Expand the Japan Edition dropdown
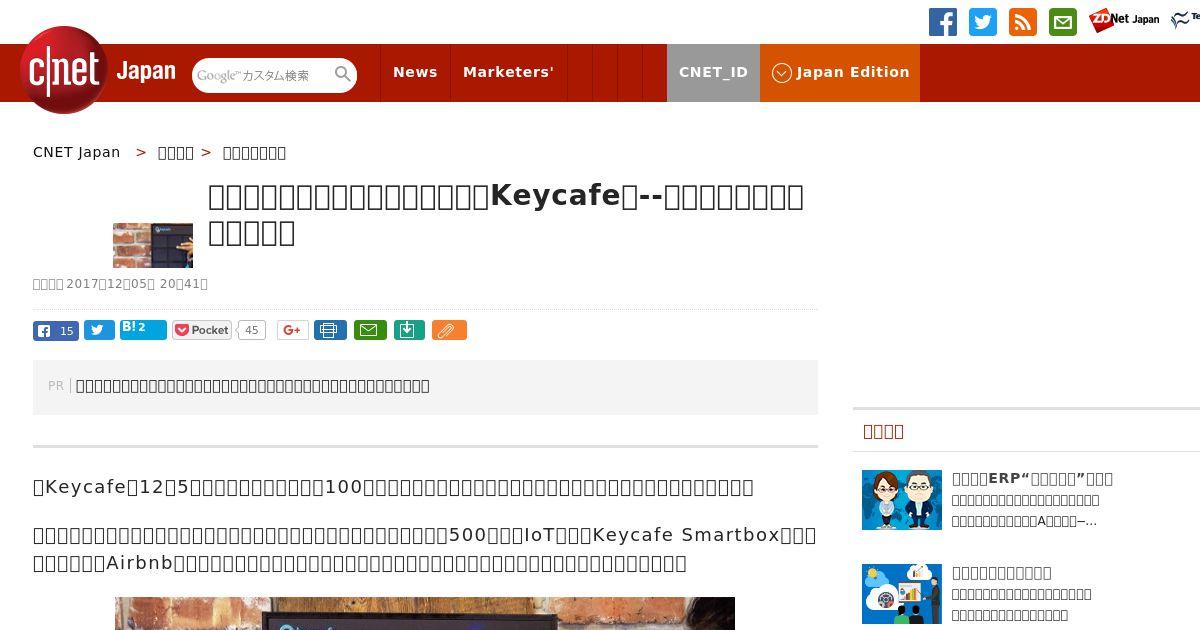This screenshot has width=1200, height=630. pos(840,72)
